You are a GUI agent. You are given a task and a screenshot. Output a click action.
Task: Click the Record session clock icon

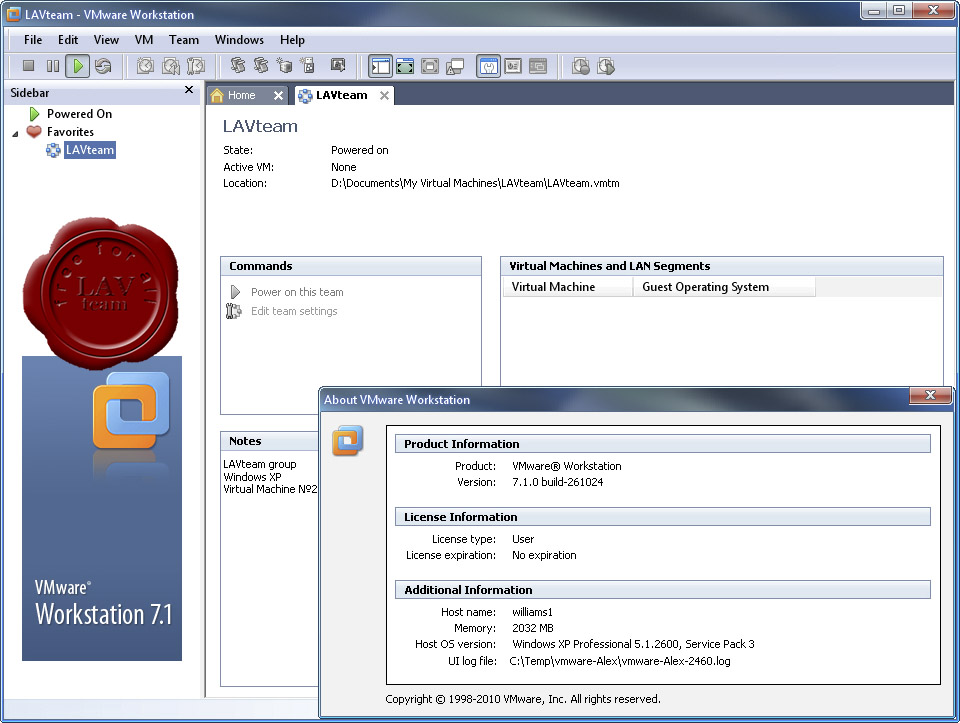point(580,66)
